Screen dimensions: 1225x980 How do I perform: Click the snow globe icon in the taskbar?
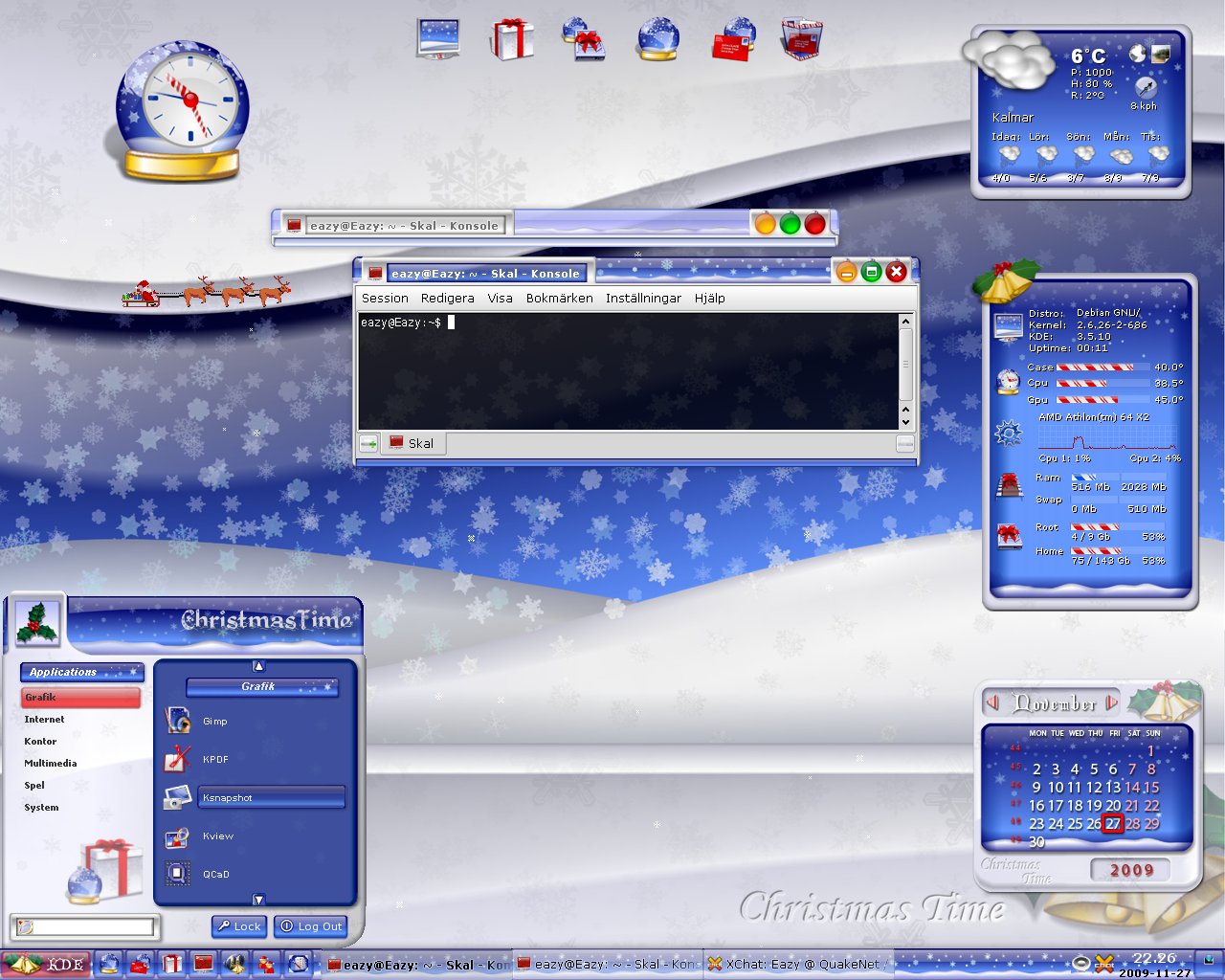tap(109, 964)
